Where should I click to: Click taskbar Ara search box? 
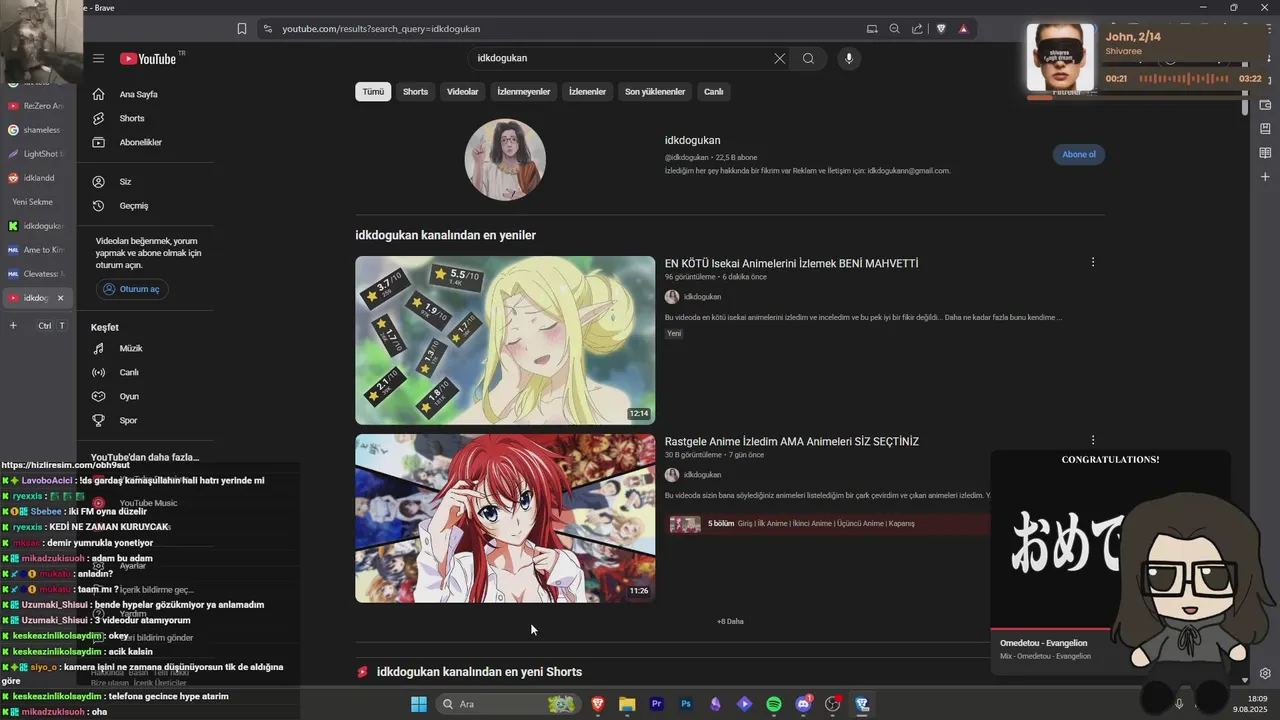pyautogui.click(x=510, y=704)
